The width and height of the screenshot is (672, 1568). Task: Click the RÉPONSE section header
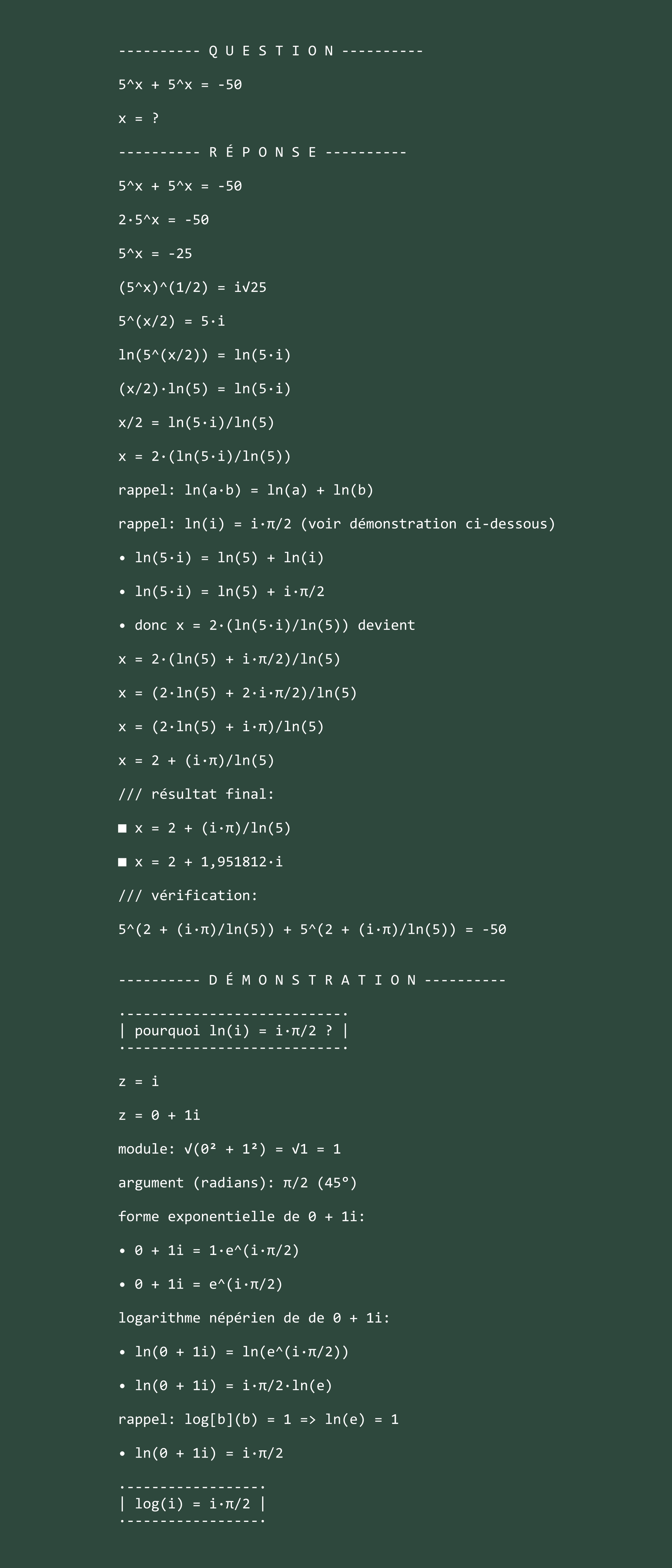point(262,152)
